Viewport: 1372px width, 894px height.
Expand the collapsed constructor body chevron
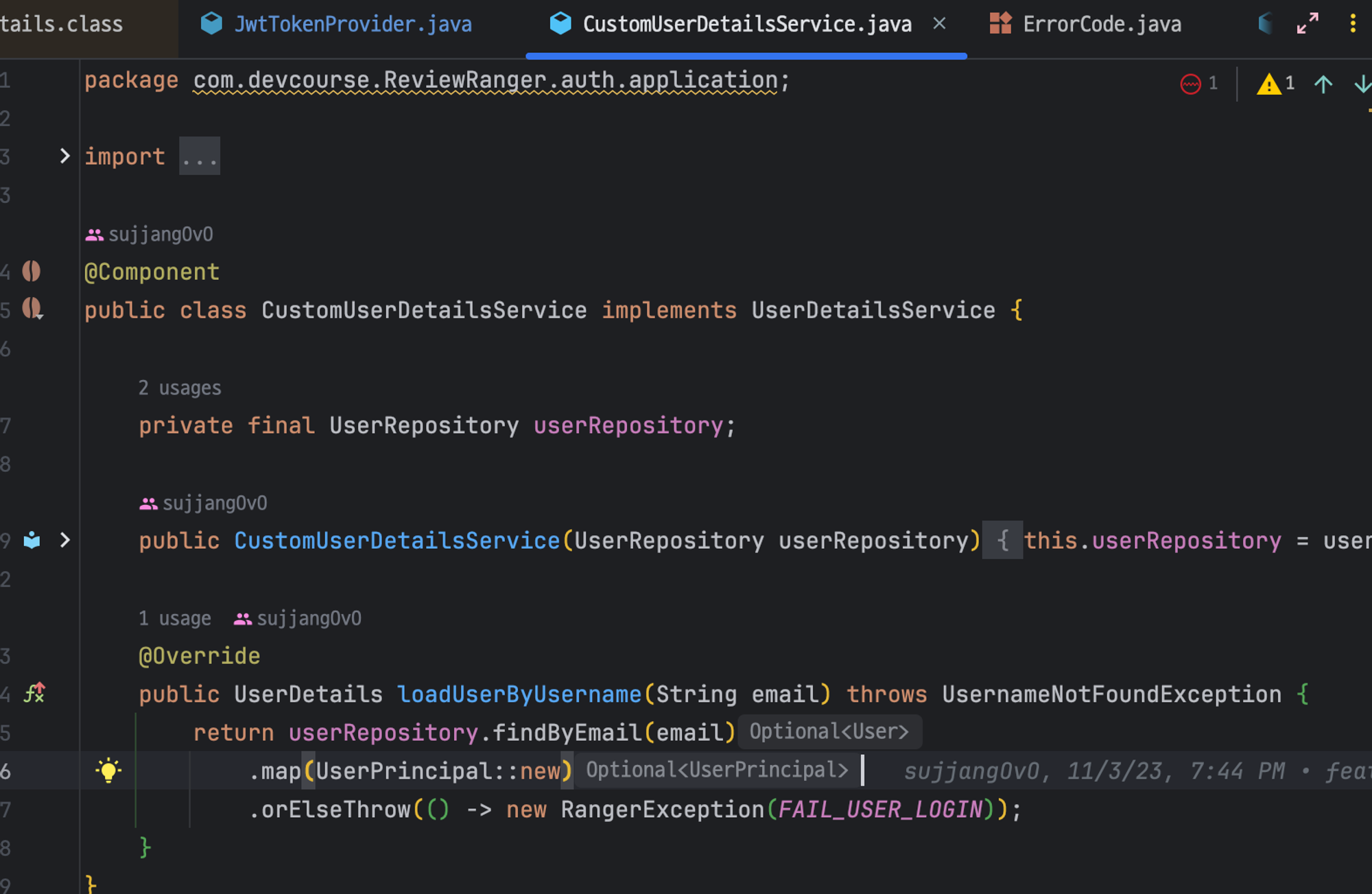(x=64, y=541)
